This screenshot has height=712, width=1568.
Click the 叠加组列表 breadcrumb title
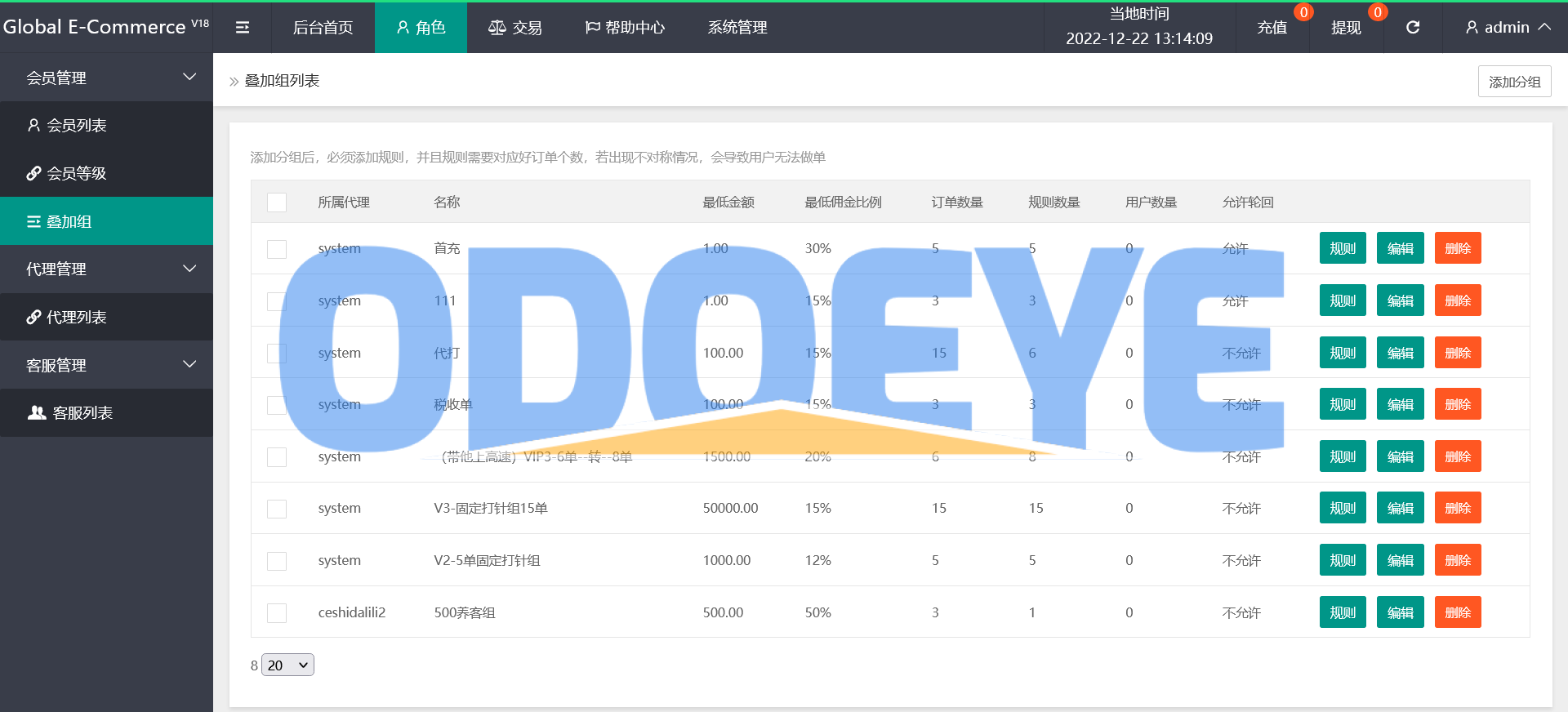pyautogui.click(x=282, y=81)
